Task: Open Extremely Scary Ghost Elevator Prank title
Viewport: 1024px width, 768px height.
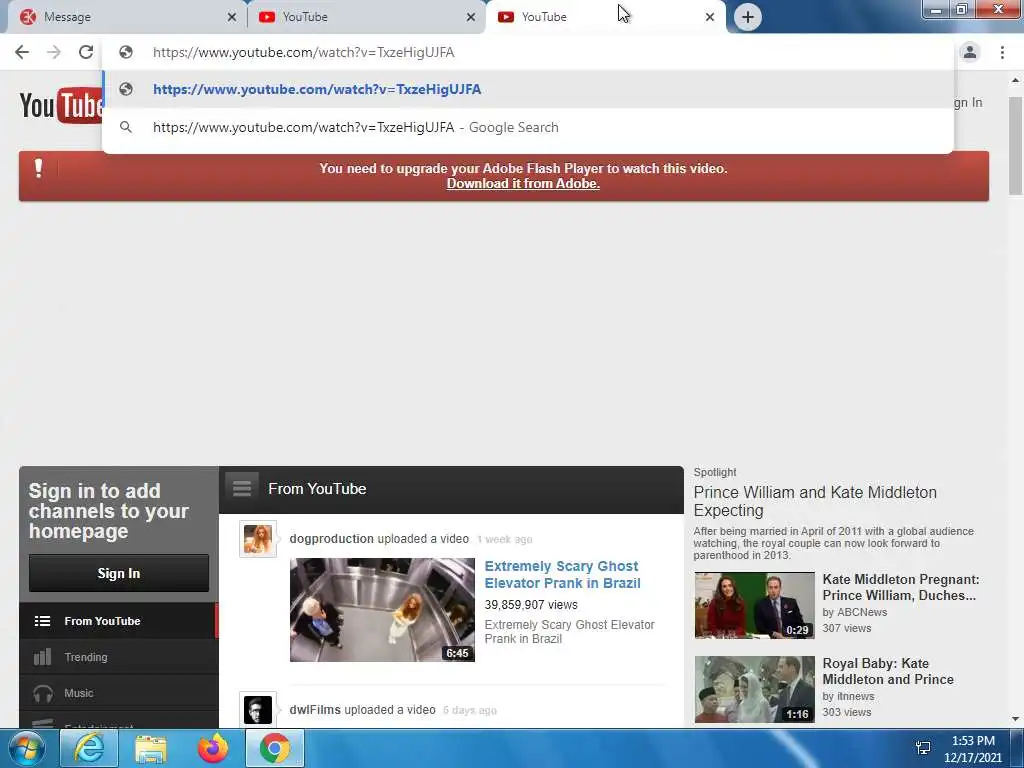Action: [562, 575]
